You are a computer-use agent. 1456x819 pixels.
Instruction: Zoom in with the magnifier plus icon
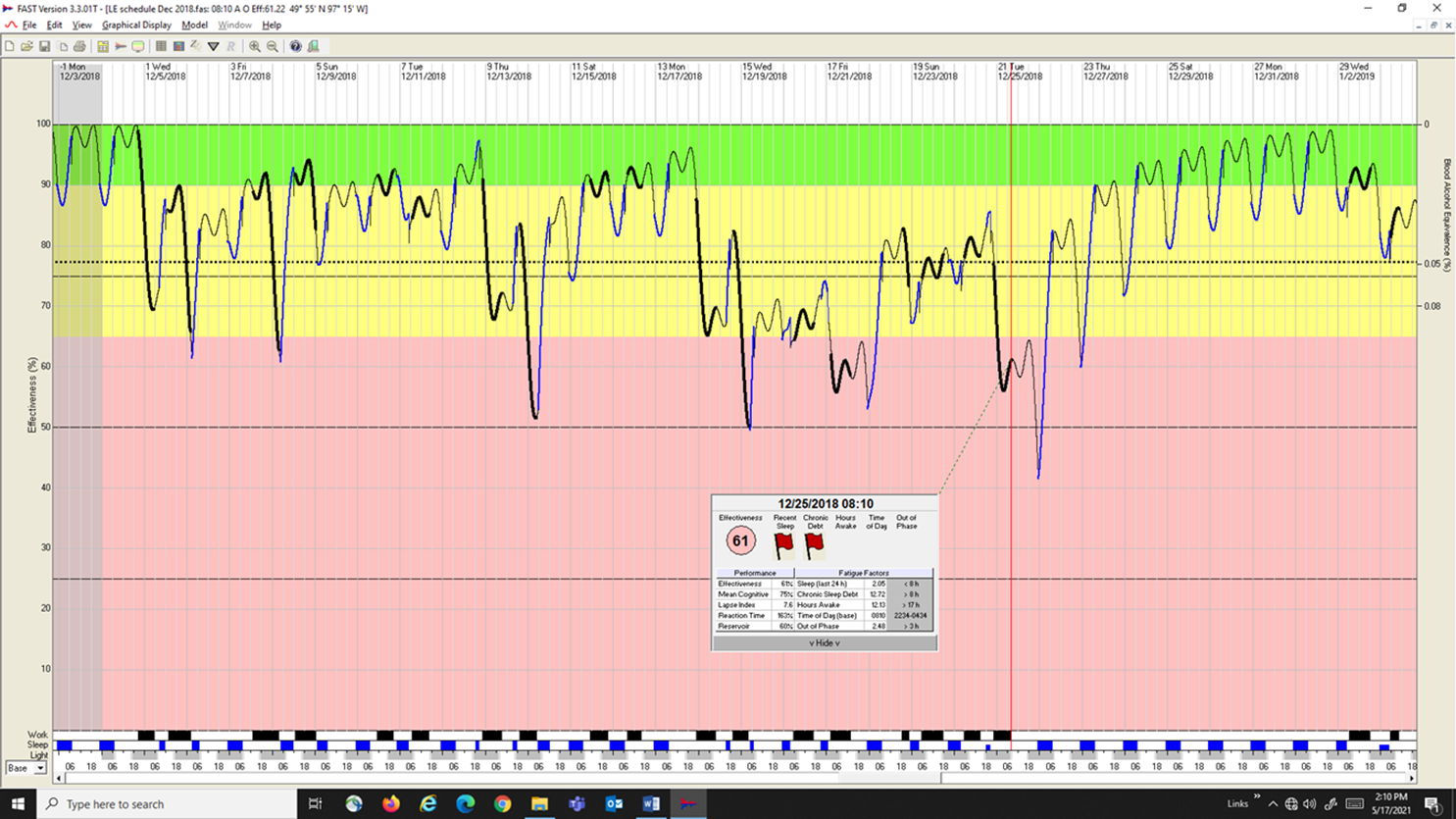point(255,46)
